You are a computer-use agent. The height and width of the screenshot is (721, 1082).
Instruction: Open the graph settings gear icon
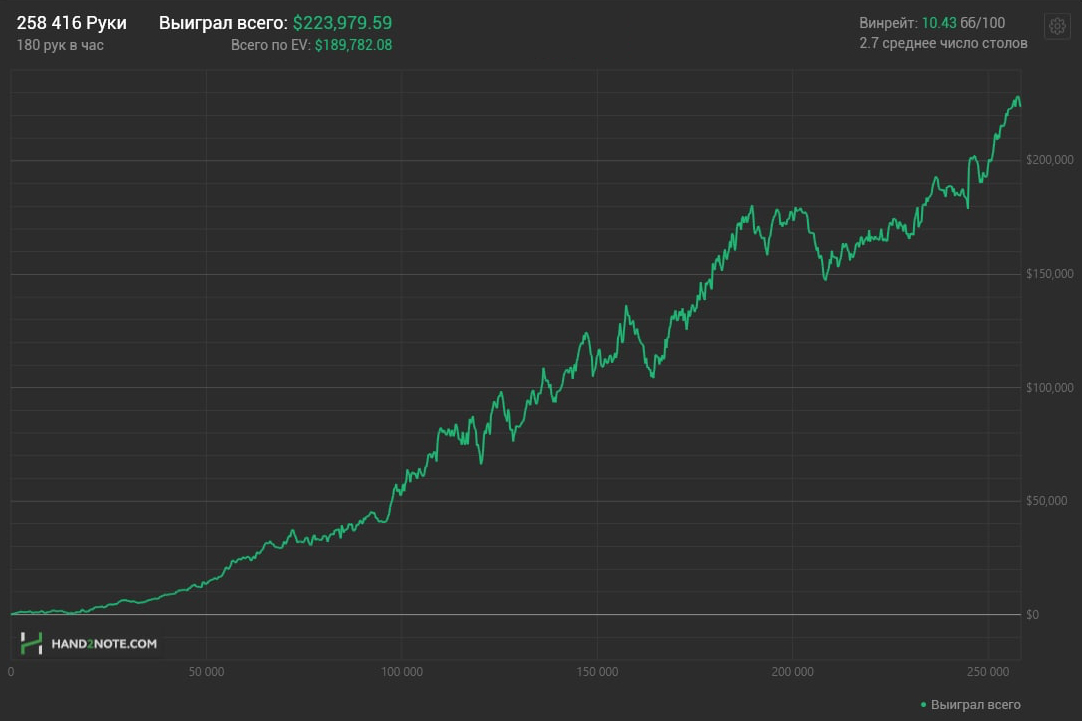click(x=1057, y=26)
